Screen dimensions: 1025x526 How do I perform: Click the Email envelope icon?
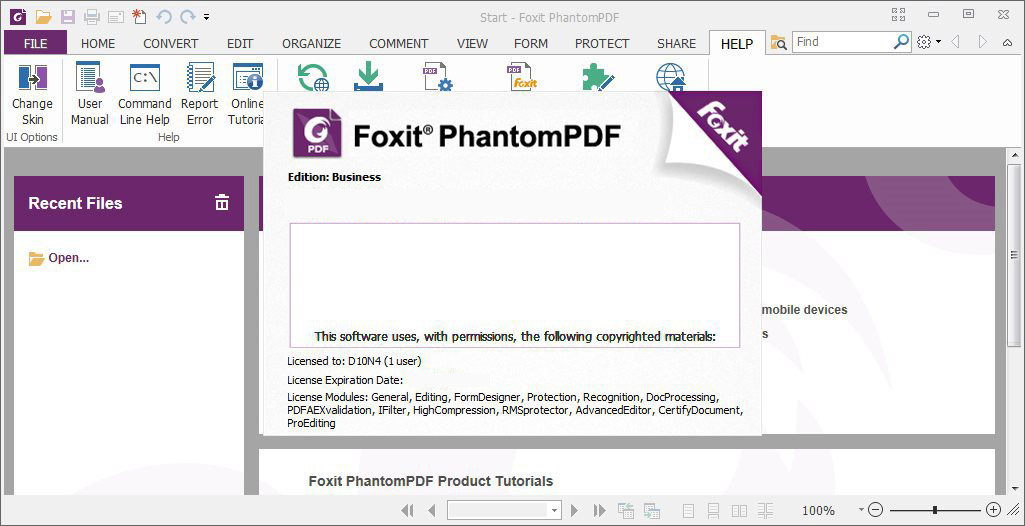coord(116,16)
